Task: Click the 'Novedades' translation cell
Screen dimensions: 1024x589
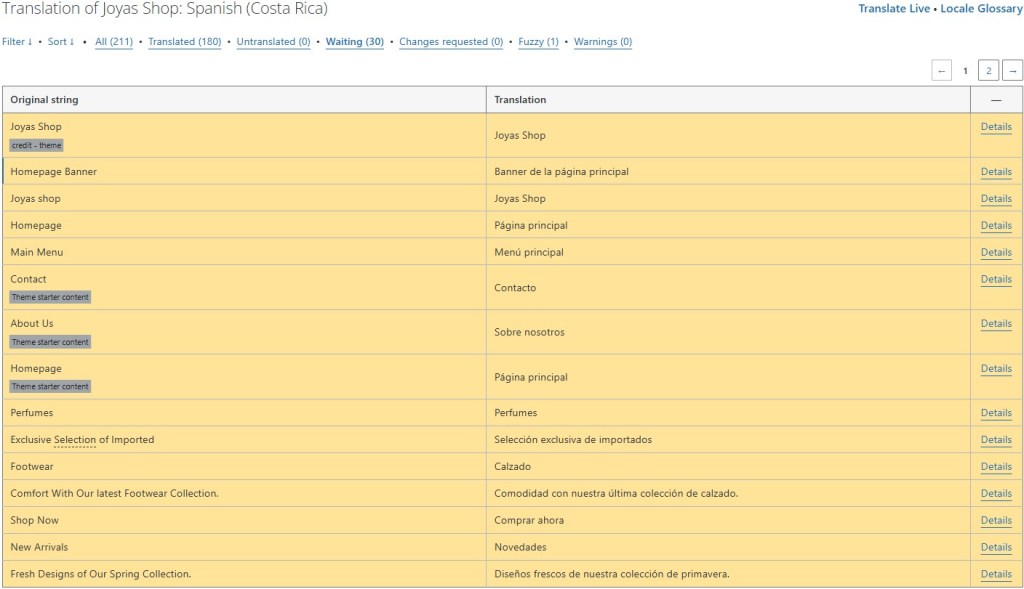Action: pos(519,547)
